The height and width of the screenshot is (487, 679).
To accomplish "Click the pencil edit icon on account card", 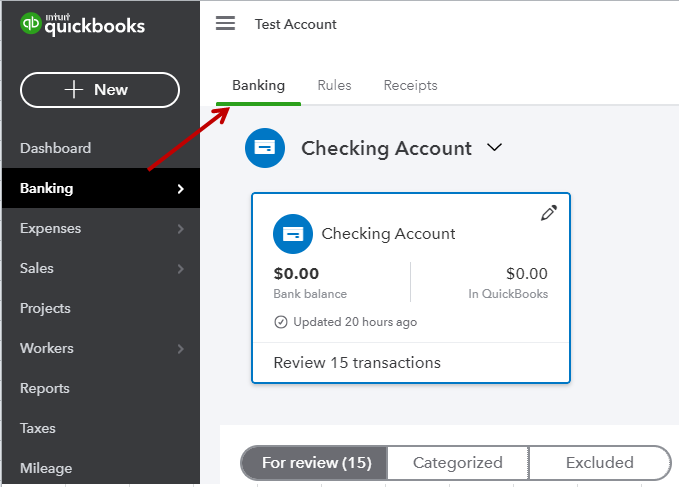I will [x=549, y=213].
